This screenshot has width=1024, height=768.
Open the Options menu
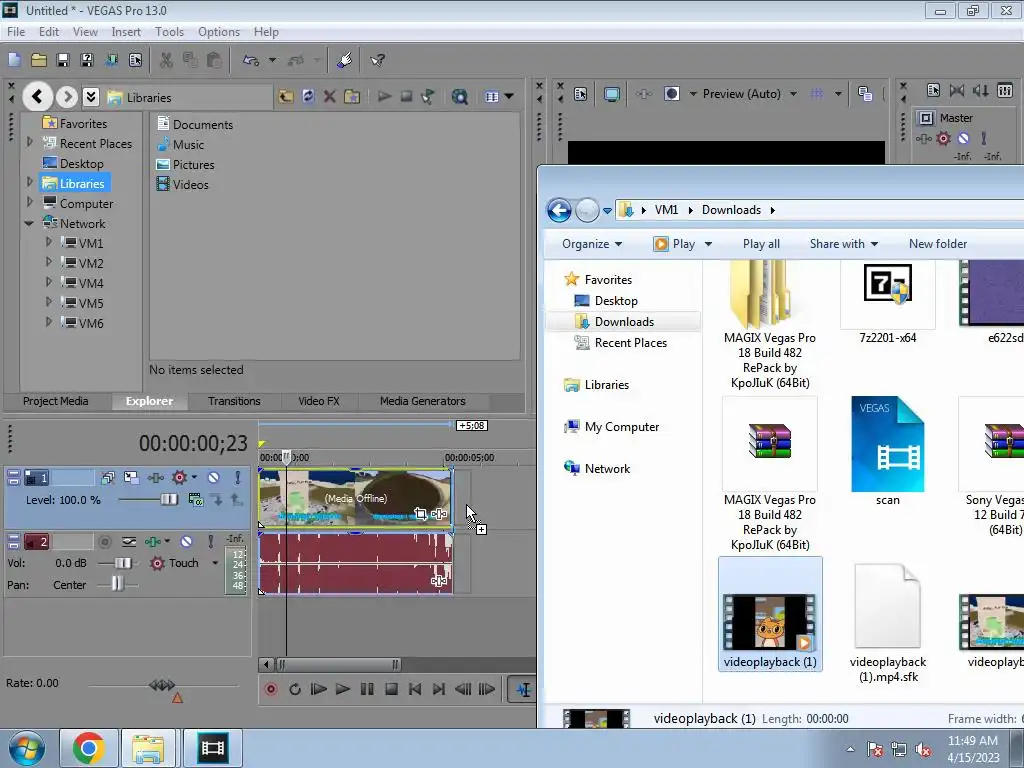pos(219,31)
